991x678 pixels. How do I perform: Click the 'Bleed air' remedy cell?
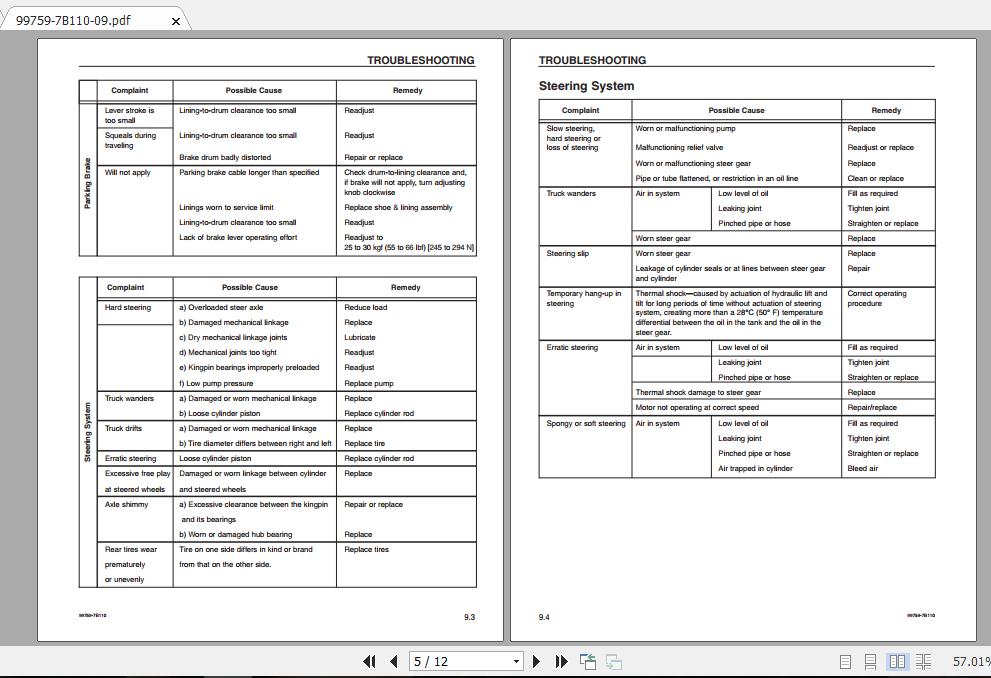(862, 468)
